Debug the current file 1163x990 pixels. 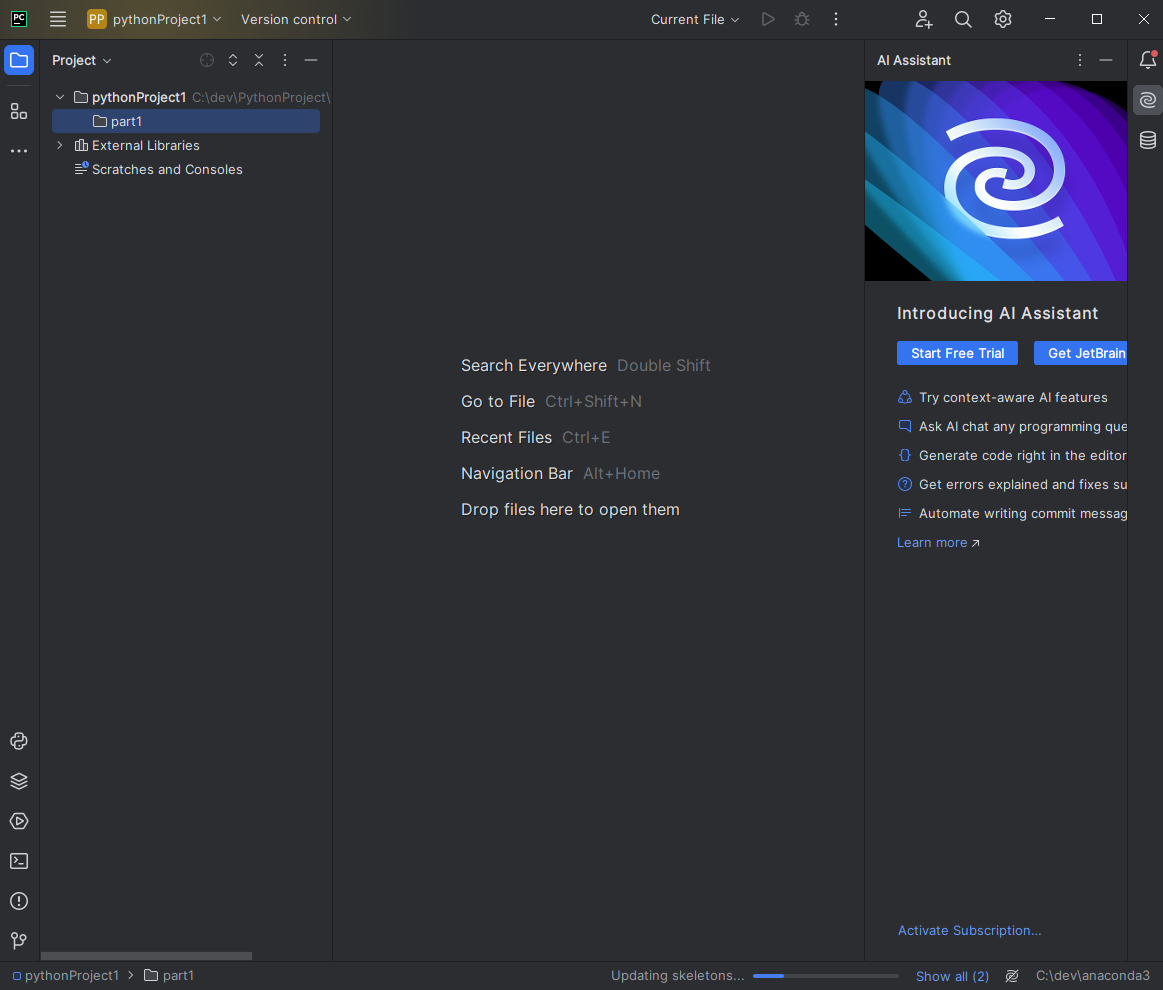(x=802, y=19)
